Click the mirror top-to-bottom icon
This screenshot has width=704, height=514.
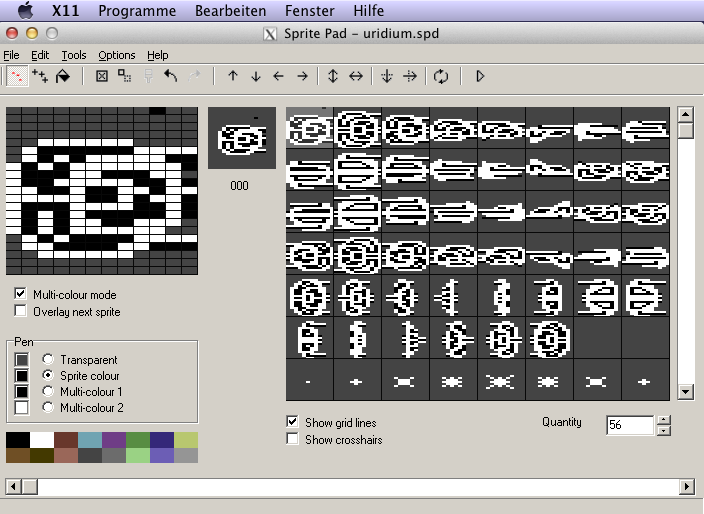pyautogui.click(x=387, y=76)
